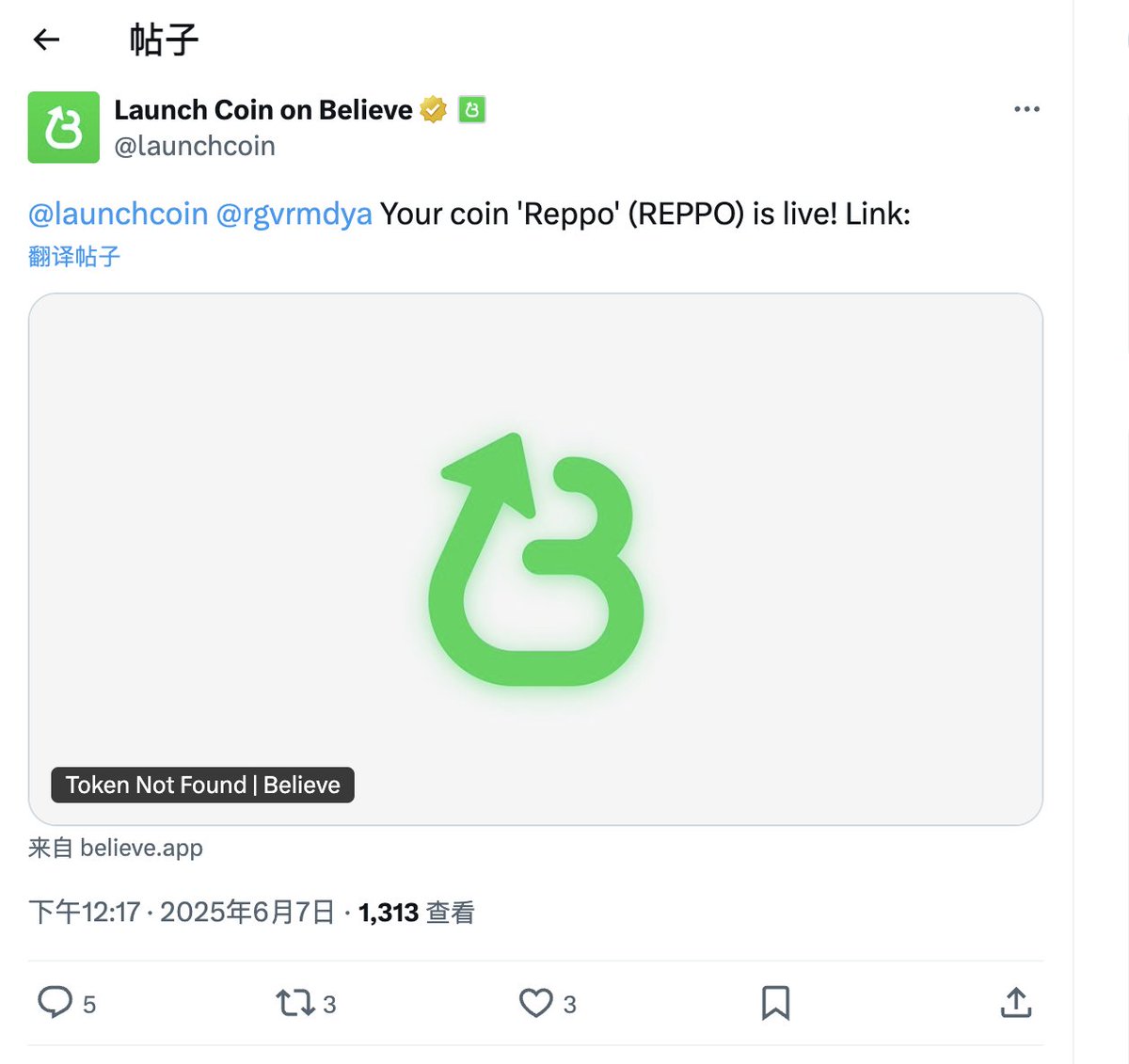Click the Launch Coin on Believe name
Viewport: 1129px width, 1064px height.
(x=263, y=110)
